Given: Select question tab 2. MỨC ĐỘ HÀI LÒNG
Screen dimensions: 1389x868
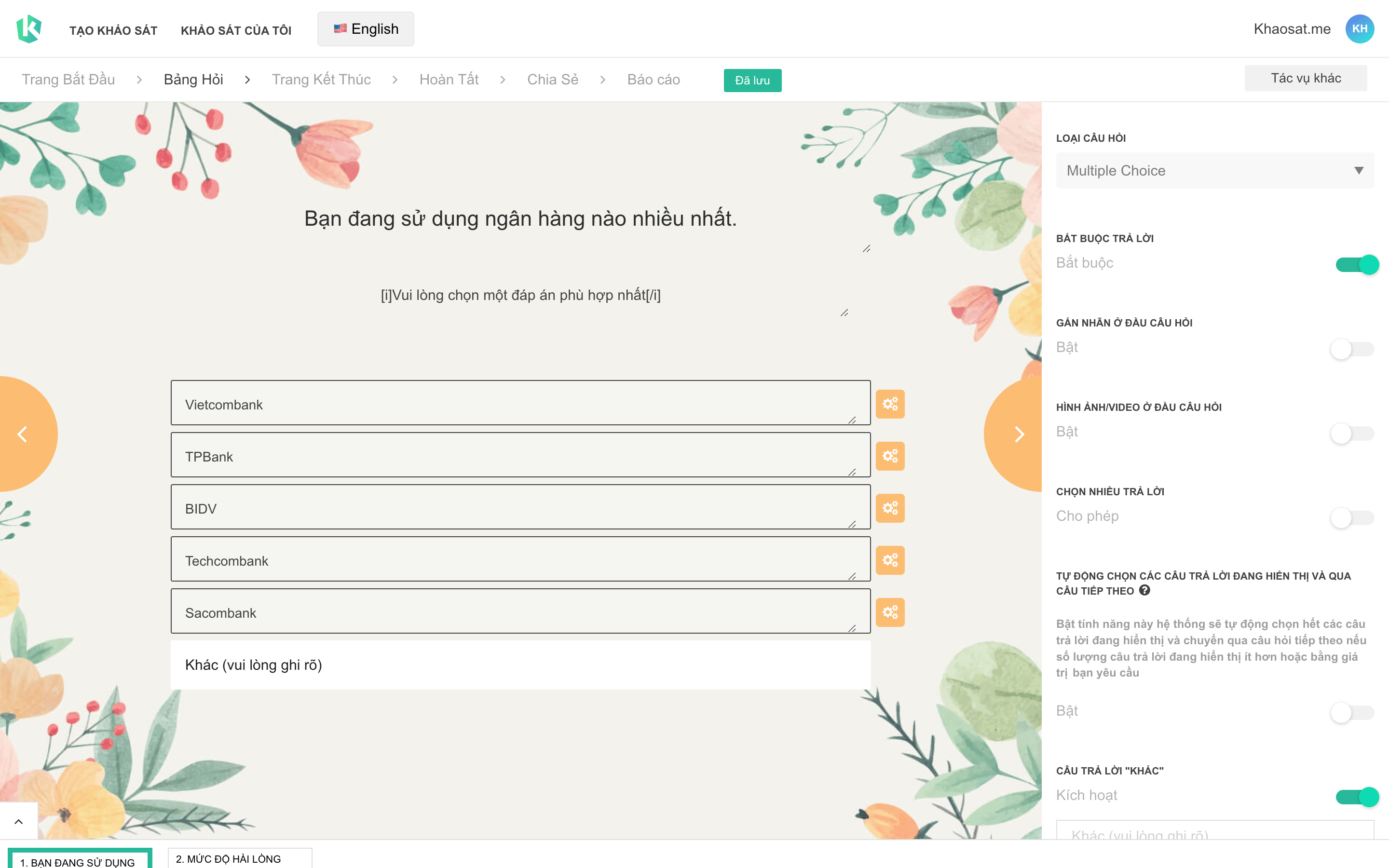Looking at the screenshot, I should point(239,858).
